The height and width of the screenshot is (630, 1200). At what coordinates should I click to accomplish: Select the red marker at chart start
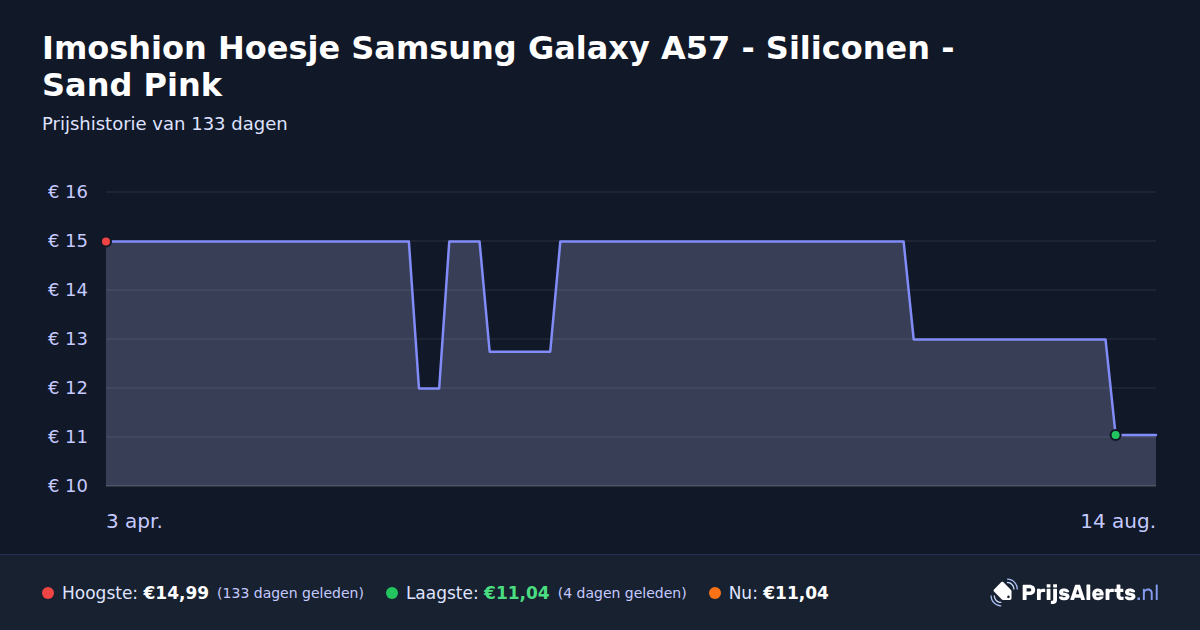tap(106, 241)
